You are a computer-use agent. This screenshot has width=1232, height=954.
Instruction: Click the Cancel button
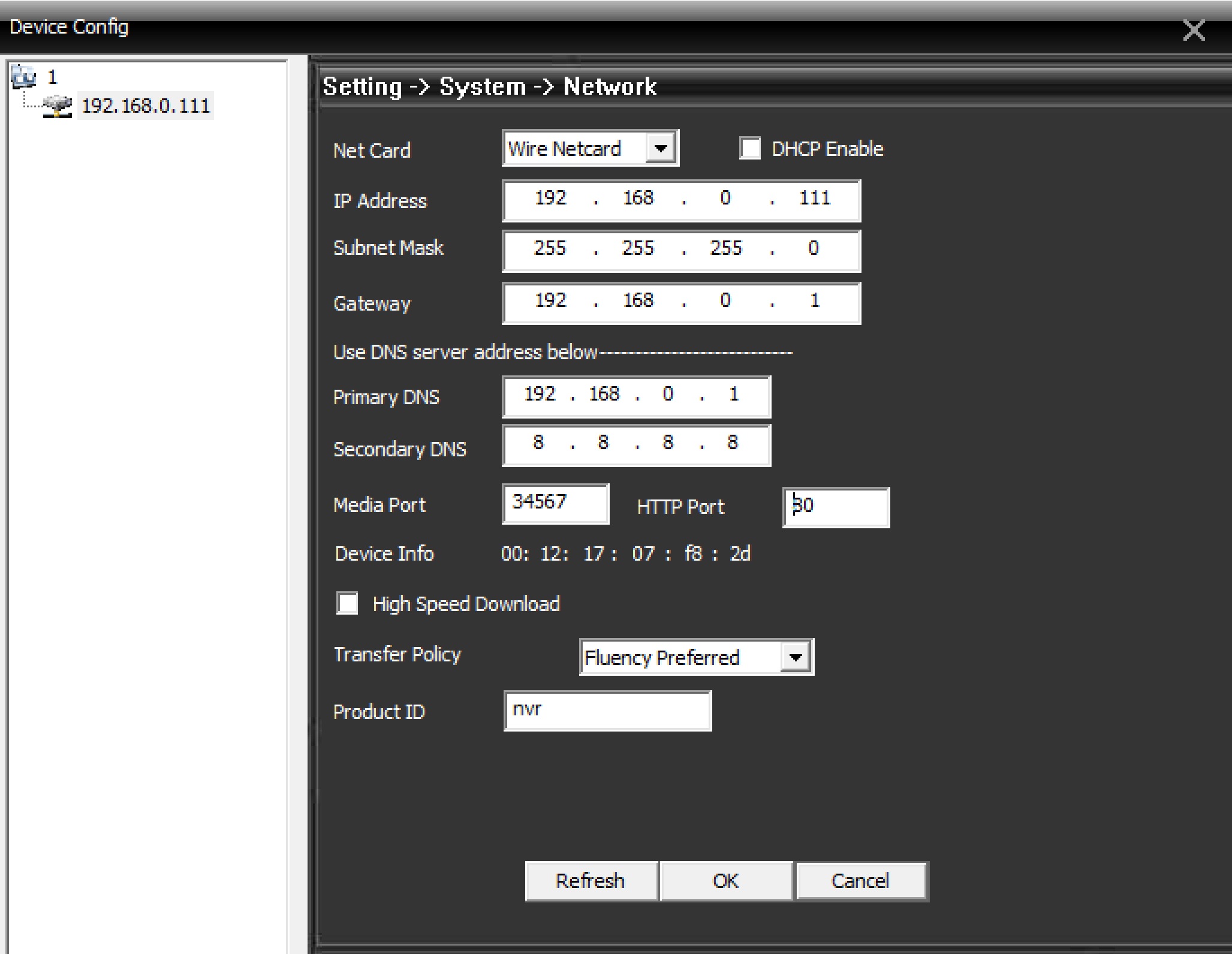point(860,881)
